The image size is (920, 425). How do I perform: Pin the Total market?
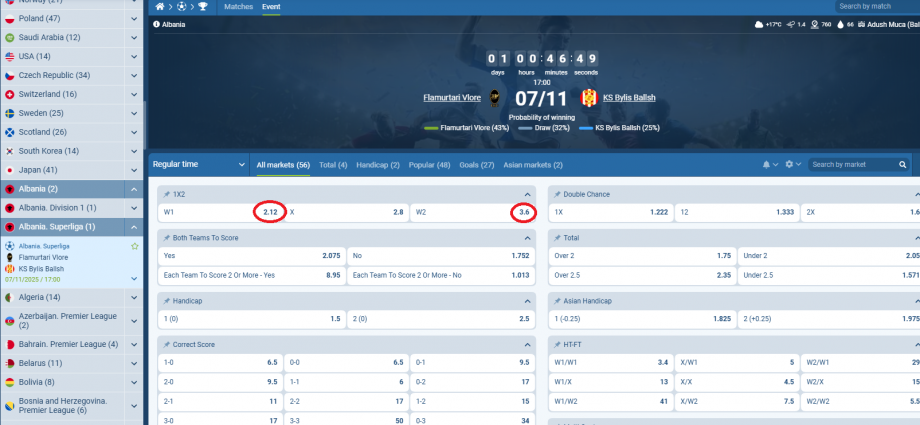[x=557, y=238]
